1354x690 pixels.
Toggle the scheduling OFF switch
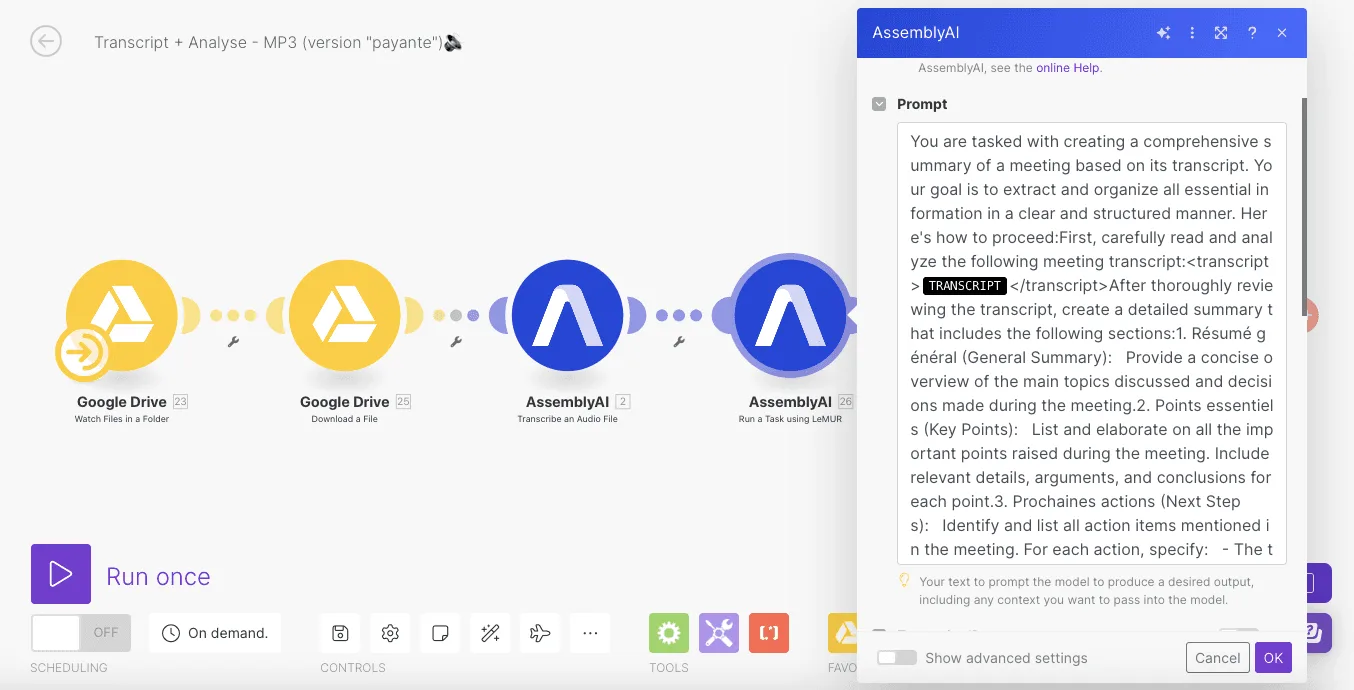tap(81, 633)
